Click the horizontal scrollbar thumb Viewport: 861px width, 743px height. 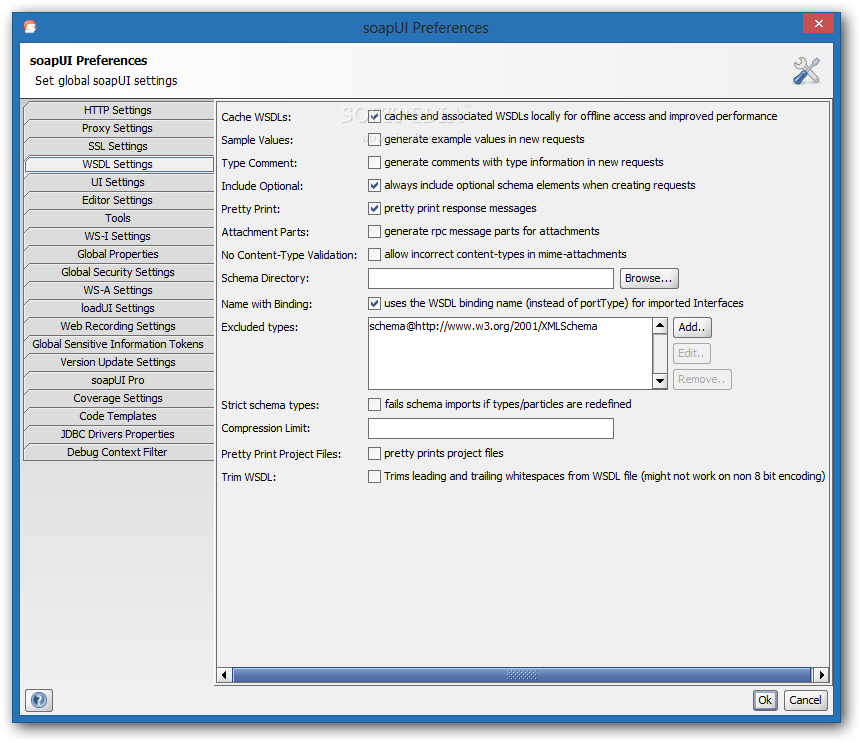(x=522, y=675)
